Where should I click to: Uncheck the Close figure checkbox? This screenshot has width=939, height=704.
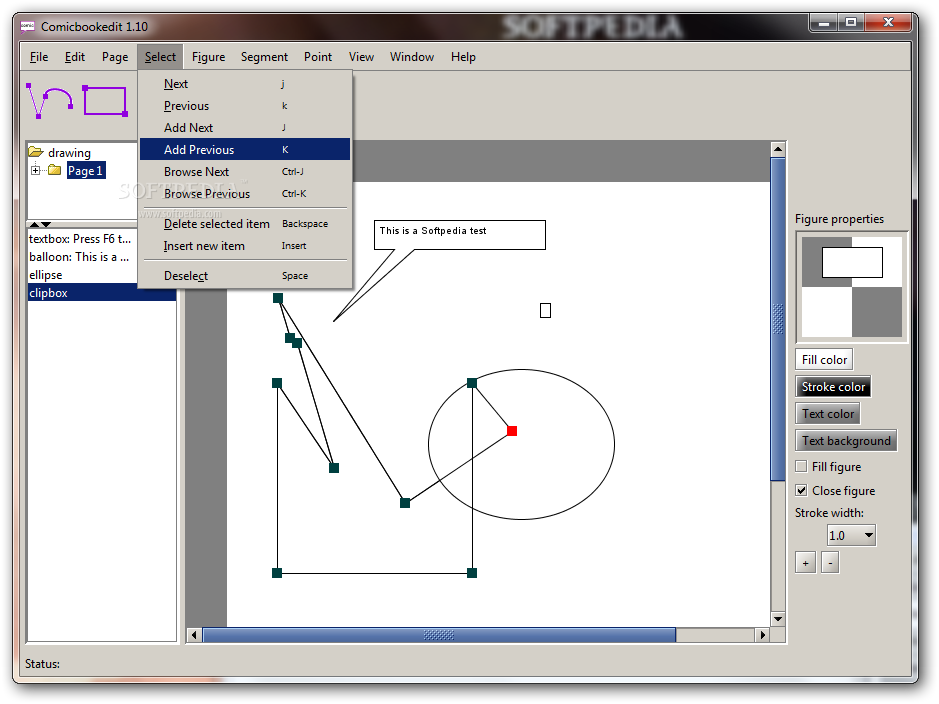click(x=801, y=490)
